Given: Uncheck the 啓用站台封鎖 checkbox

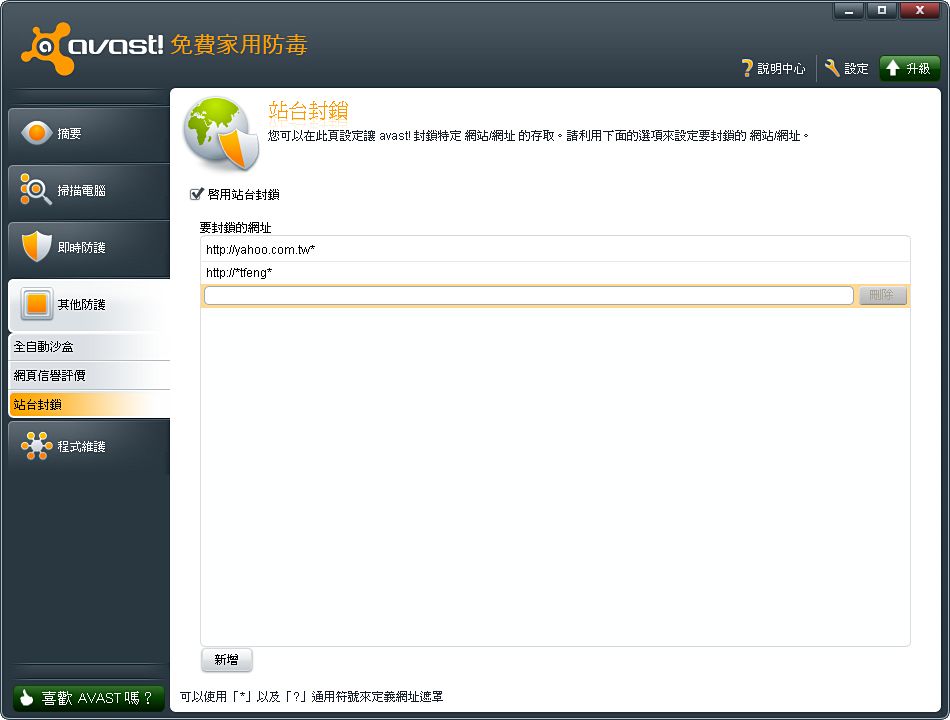Looking at the screenshot, I should 196,194.
